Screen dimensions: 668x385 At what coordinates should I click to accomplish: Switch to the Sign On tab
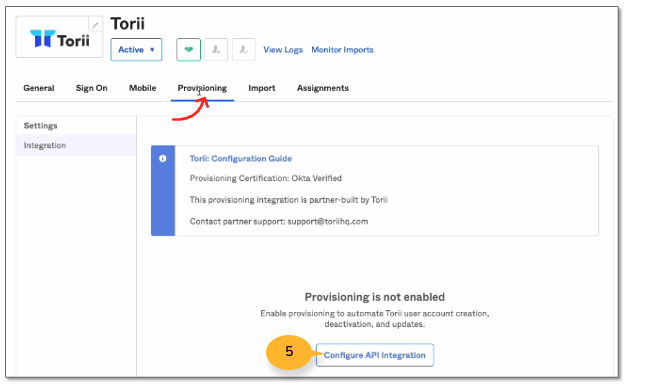click(92, 88)
